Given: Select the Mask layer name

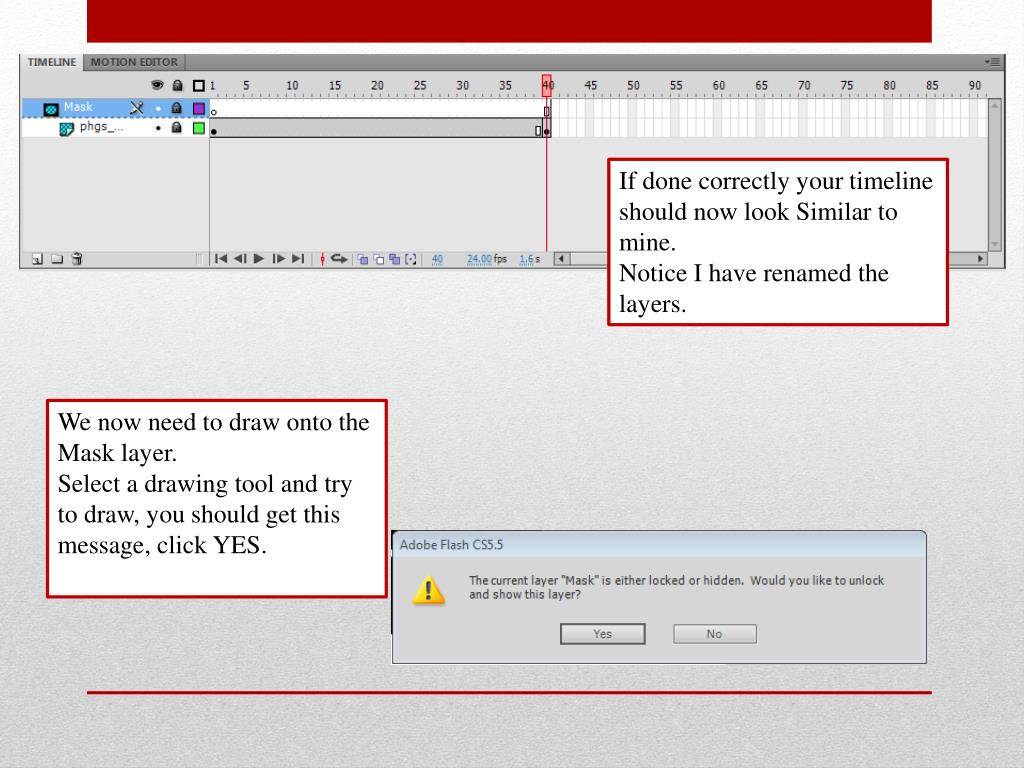Looking at the screenshot, I should coord(78,107).
